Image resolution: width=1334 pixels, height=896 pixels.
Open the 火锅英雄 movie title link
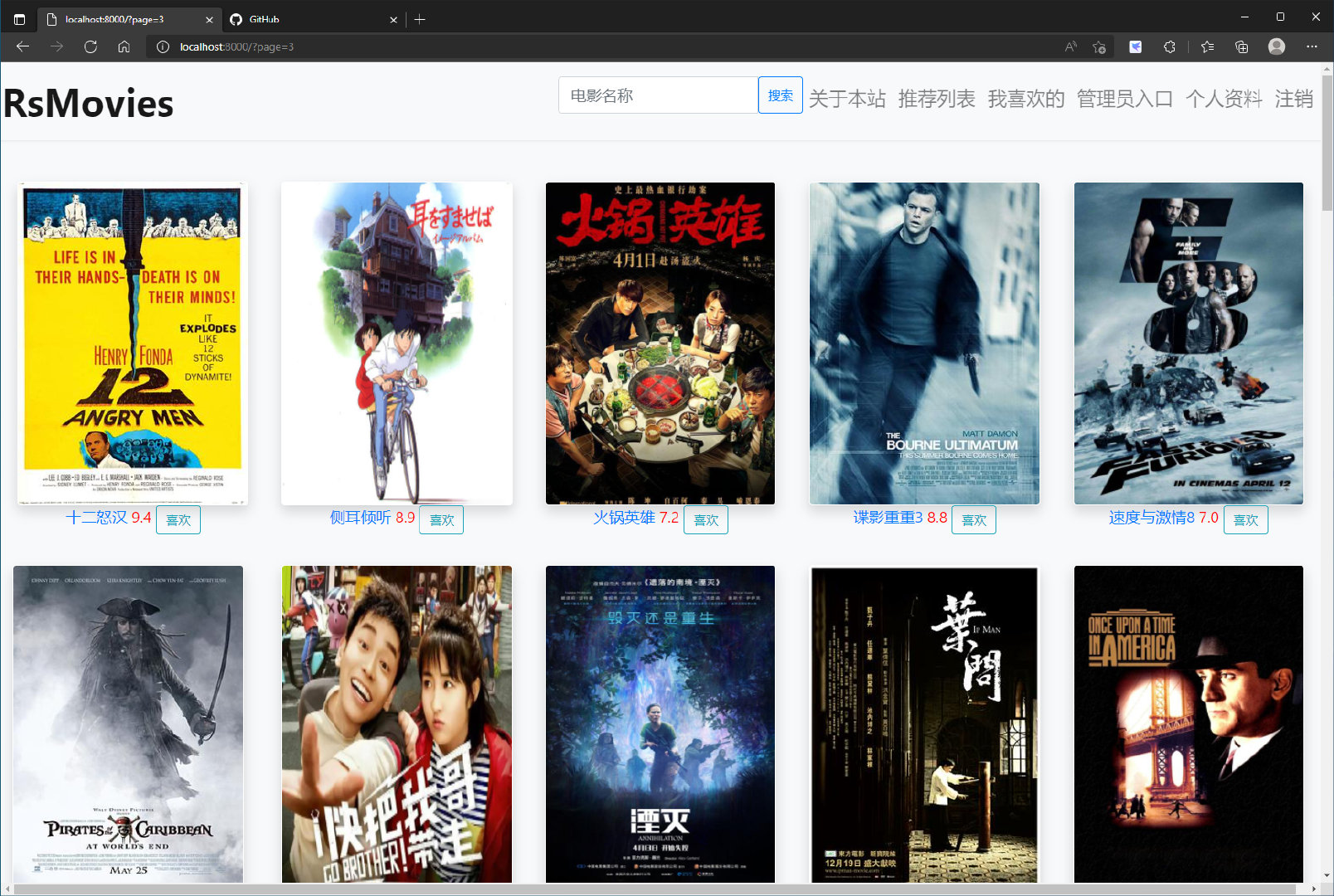pyautogui.click(x=624, y=518)
